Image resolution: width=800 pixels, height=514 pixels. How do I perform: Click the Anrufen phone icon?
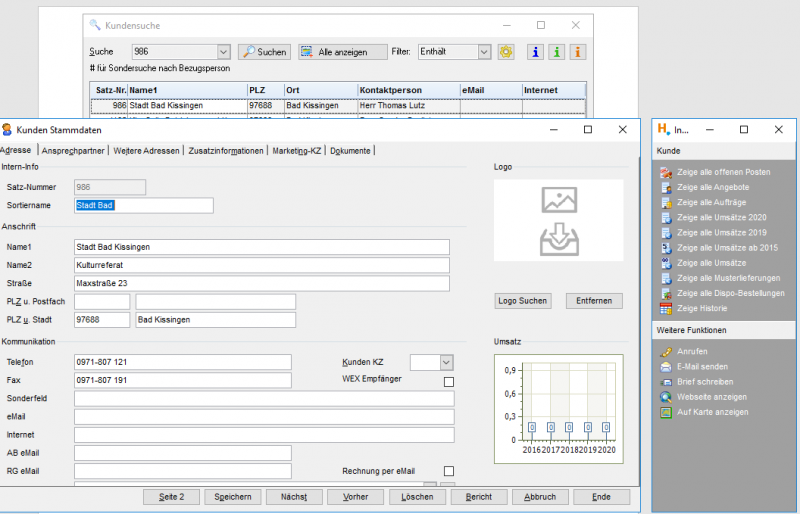pos(666,352)
